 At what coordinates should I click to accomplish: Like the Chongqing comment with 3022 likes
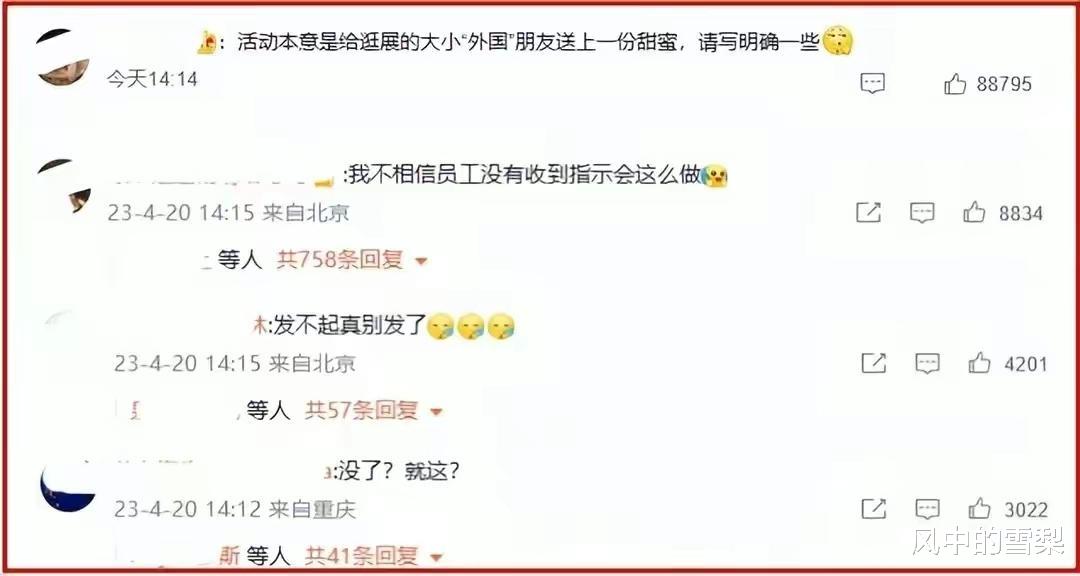[979, 510]
